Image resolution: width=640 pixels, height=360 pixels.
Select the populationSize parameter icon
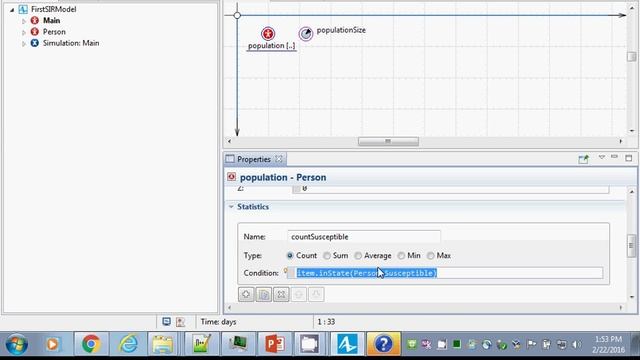point(306,33)
